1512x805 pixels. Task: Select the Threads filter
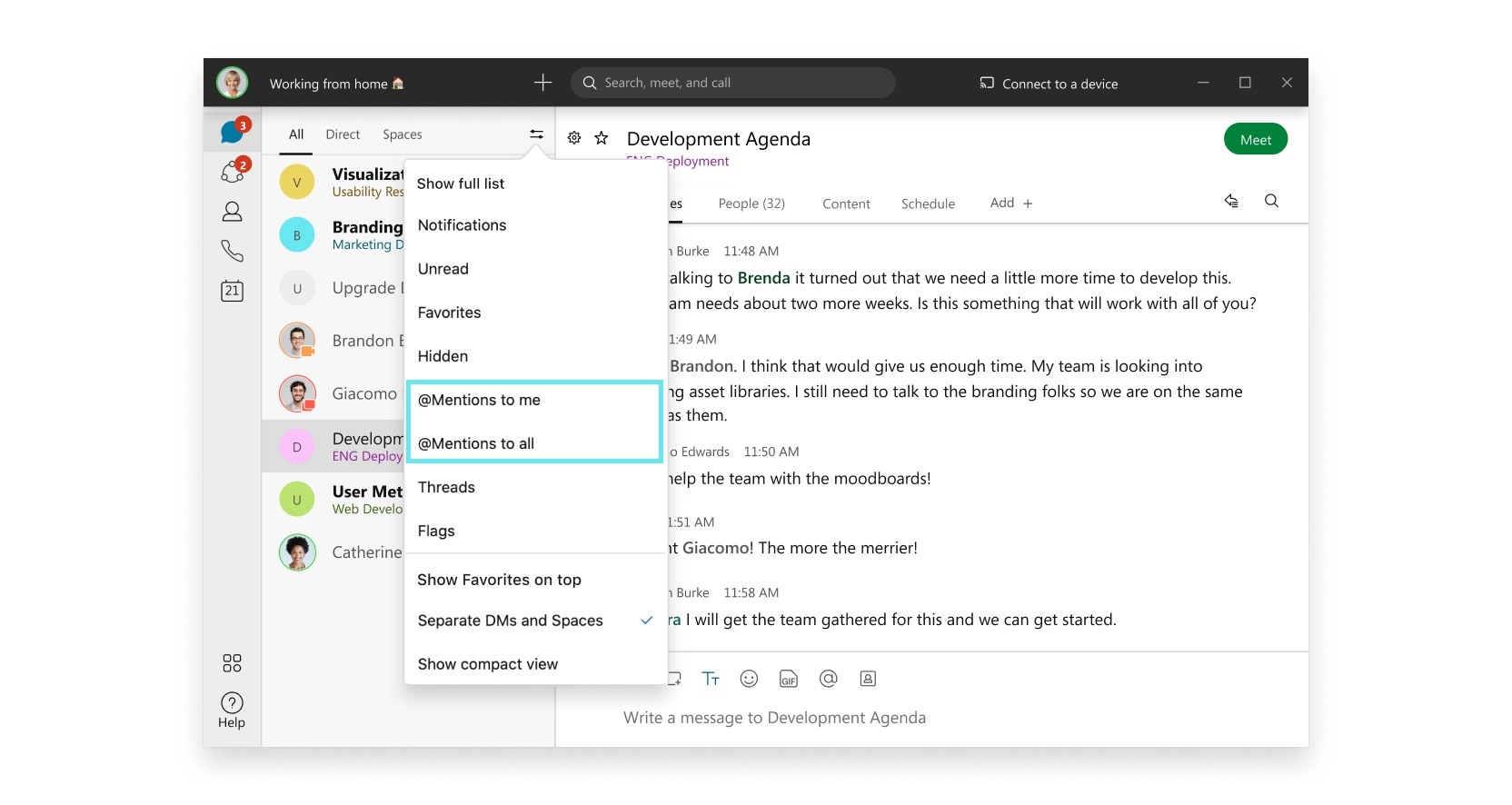536,487
